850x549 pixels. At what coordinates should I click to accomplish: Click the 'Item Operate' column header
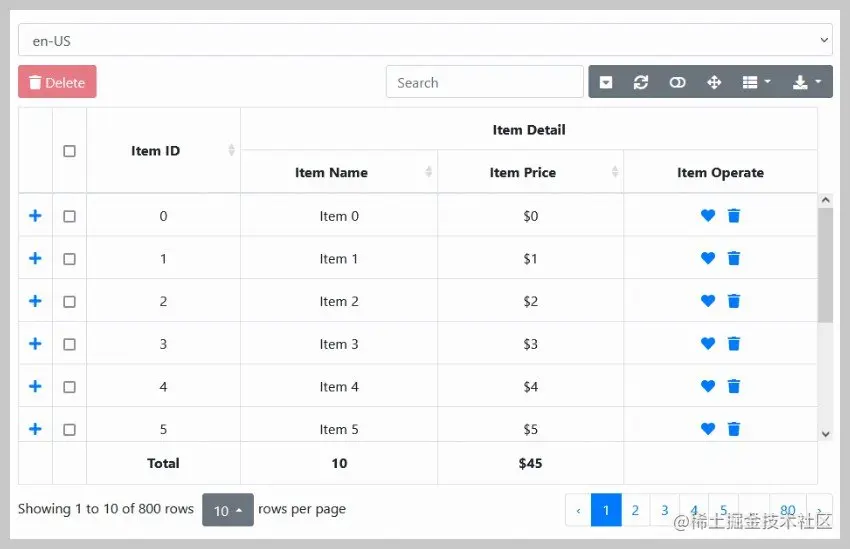(720, 172)
